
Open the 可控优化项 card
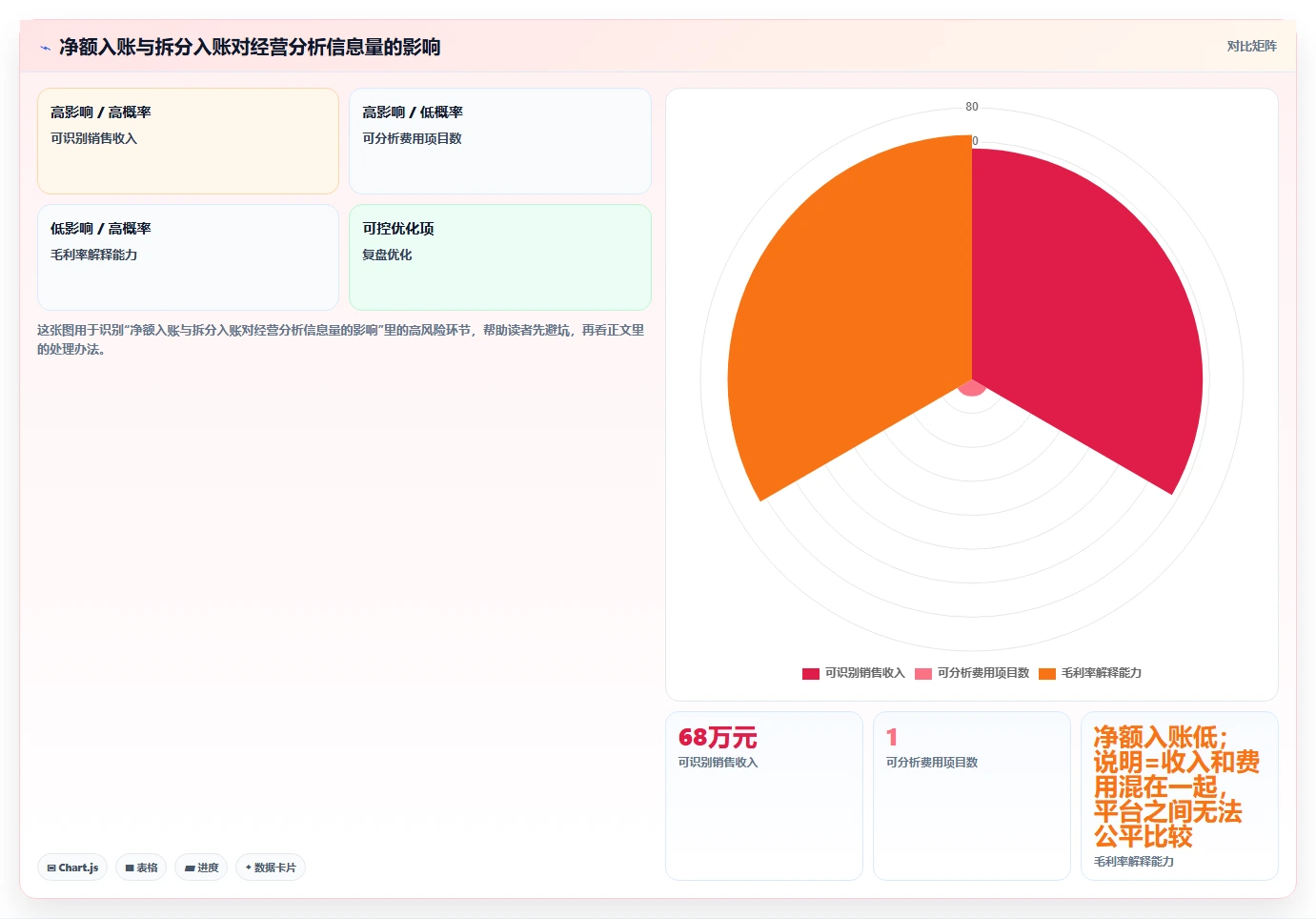(x=499, y=257)
